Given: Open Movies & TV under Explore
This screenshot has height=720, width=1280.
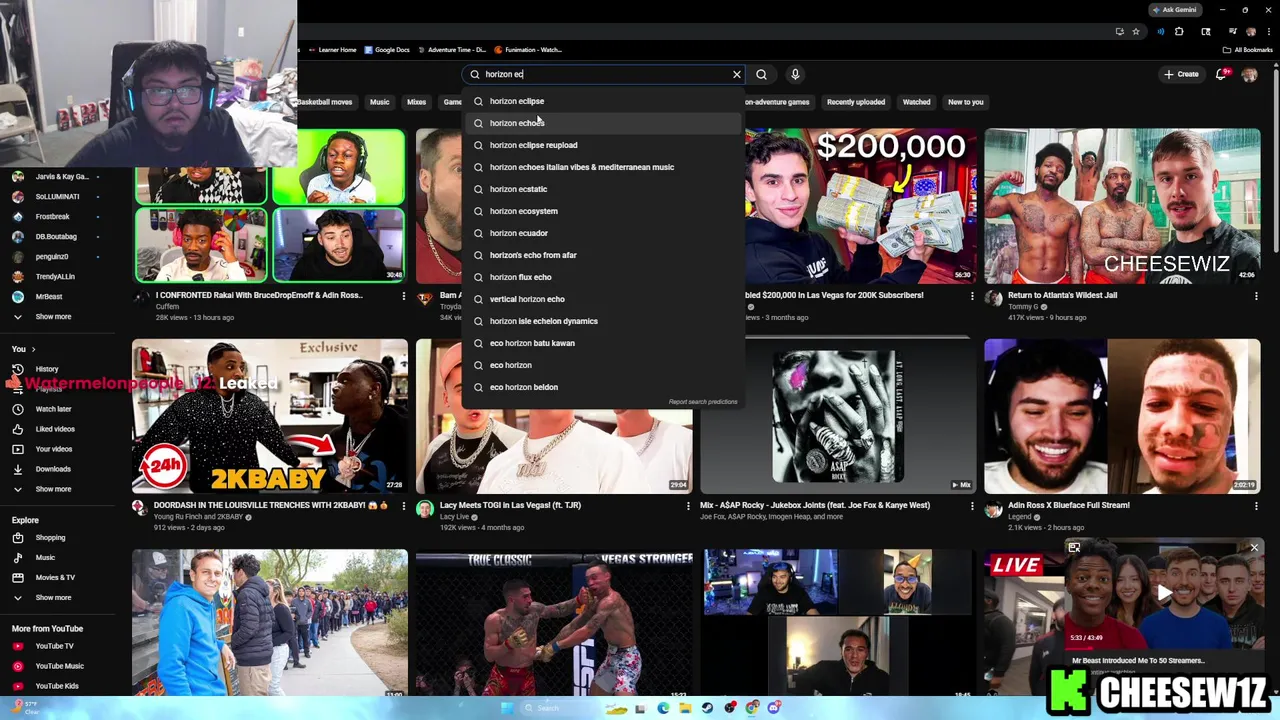Looking at the screenshot, I should pyautogui.click(x=55, y=577).
